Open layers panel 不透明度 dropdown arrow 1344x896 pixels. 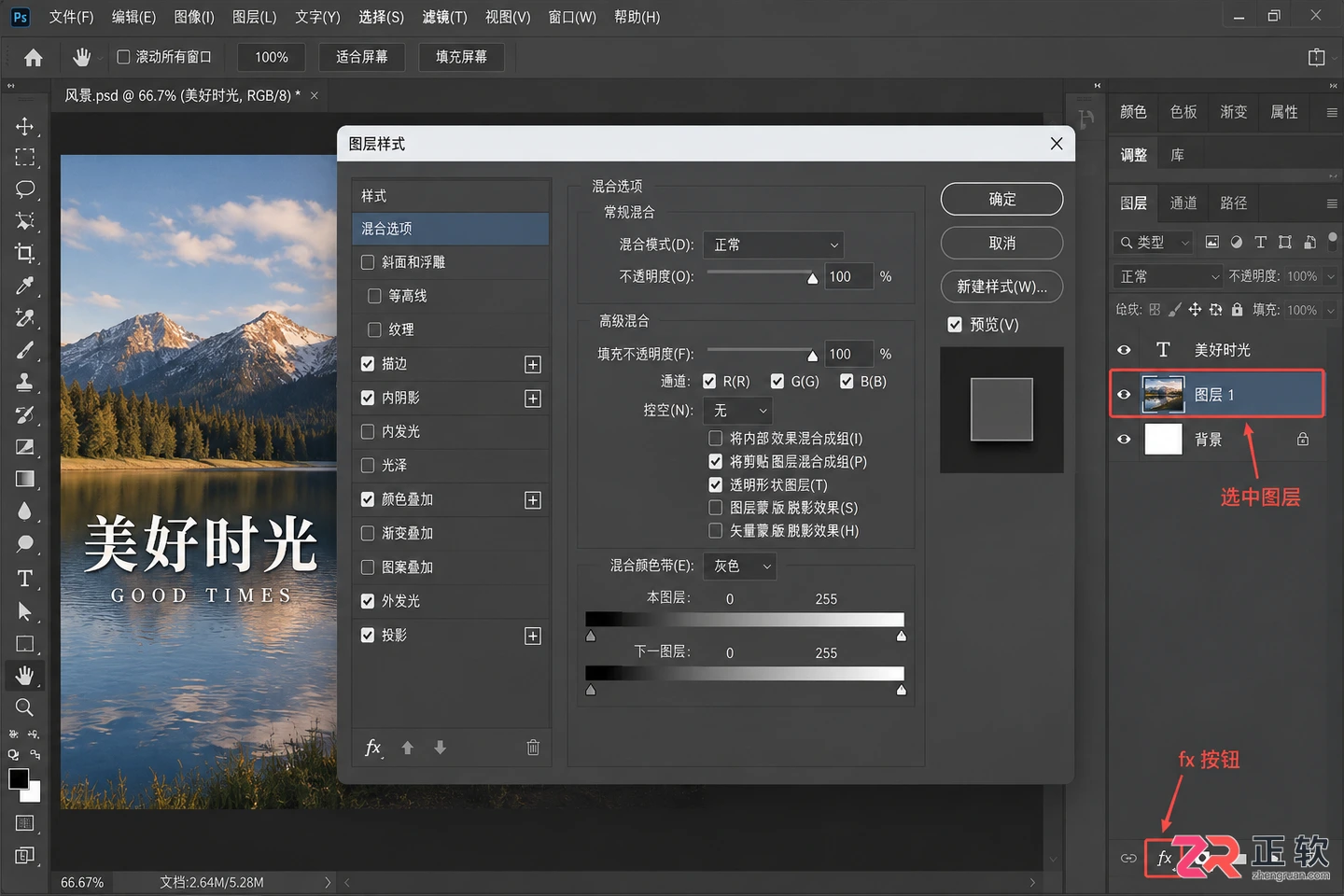click(x=1330, y=276)
